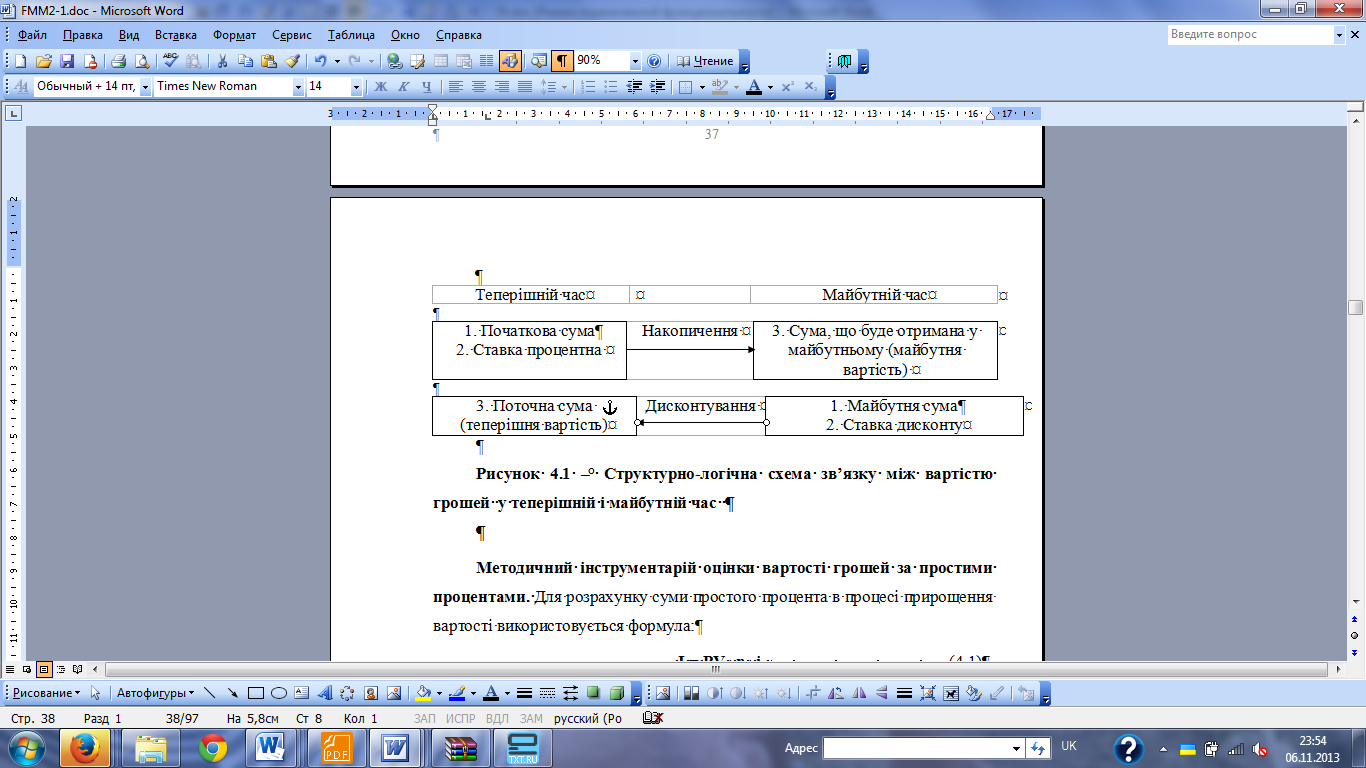This screenshot has height=768, width=1366.
Task: Click the Select Objects pointer tool
Action: (96, 692)
